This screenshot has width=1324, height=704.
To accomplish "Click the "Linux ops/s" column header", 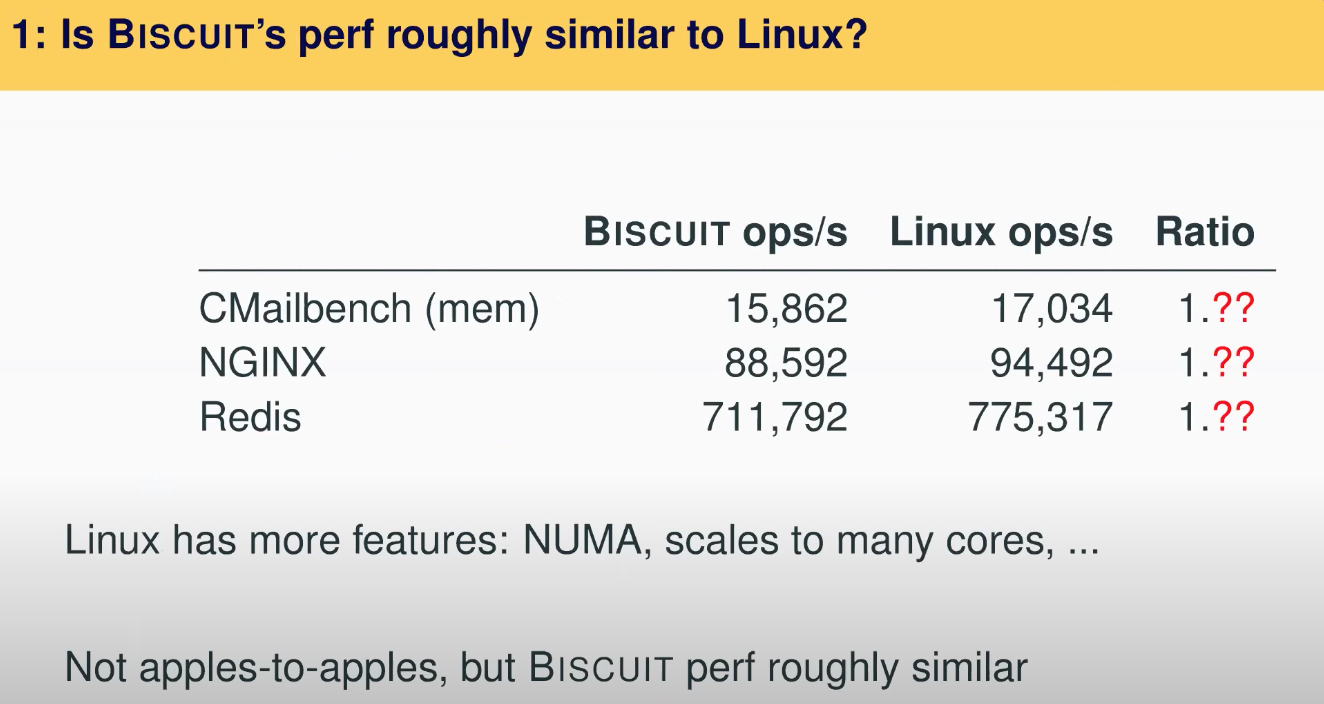I will (x=1001, y=233).
